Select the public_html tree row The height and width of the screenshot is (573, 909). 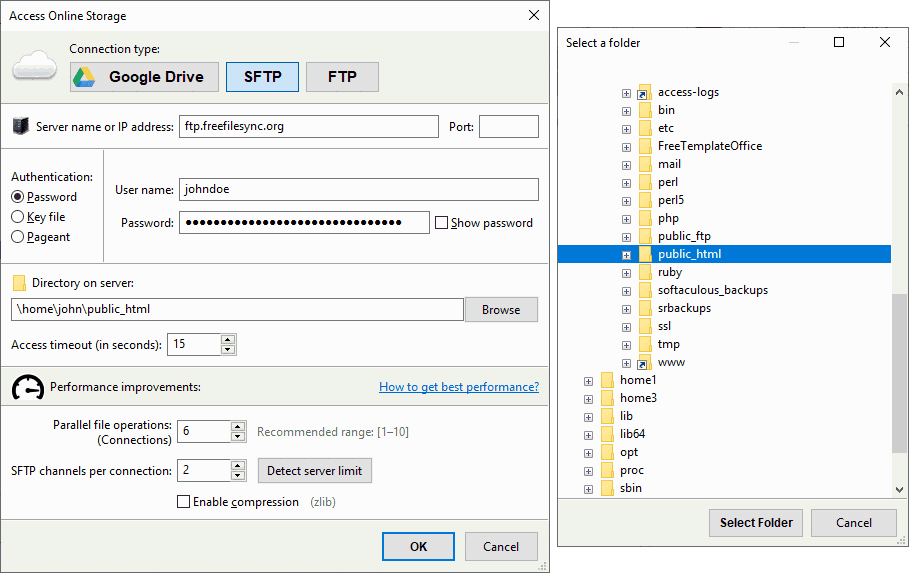[x=724, y=254]
